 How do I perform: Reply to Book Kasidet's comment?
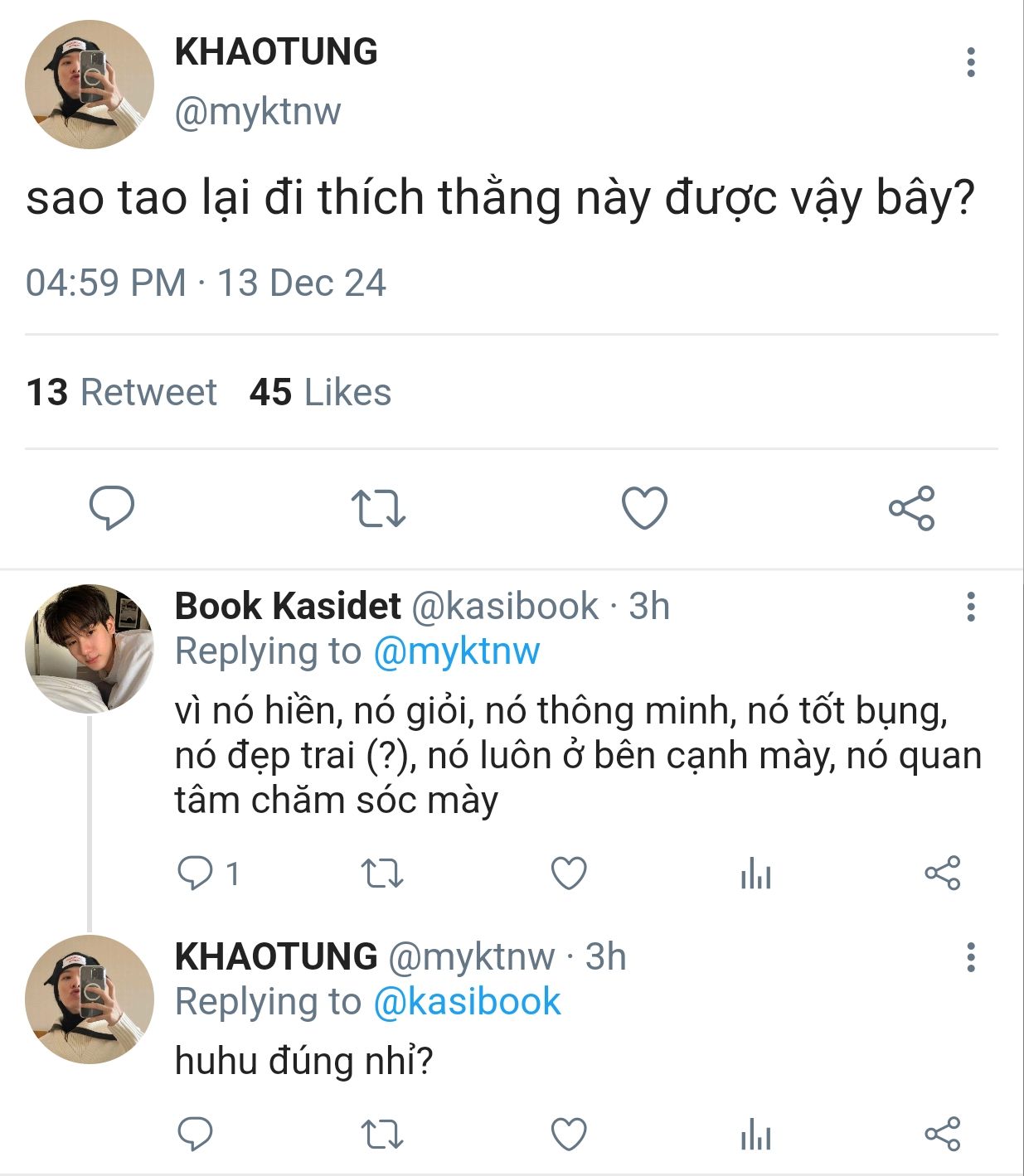click(x=196, y=874)
